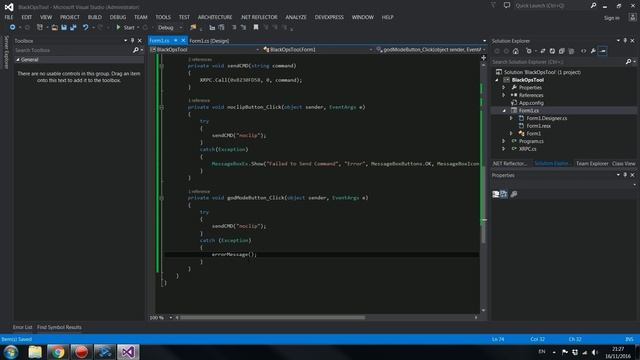Click the Open File folder icon
Image resolution: width=640 pixels, height=360 pixels.
(54, 27)
